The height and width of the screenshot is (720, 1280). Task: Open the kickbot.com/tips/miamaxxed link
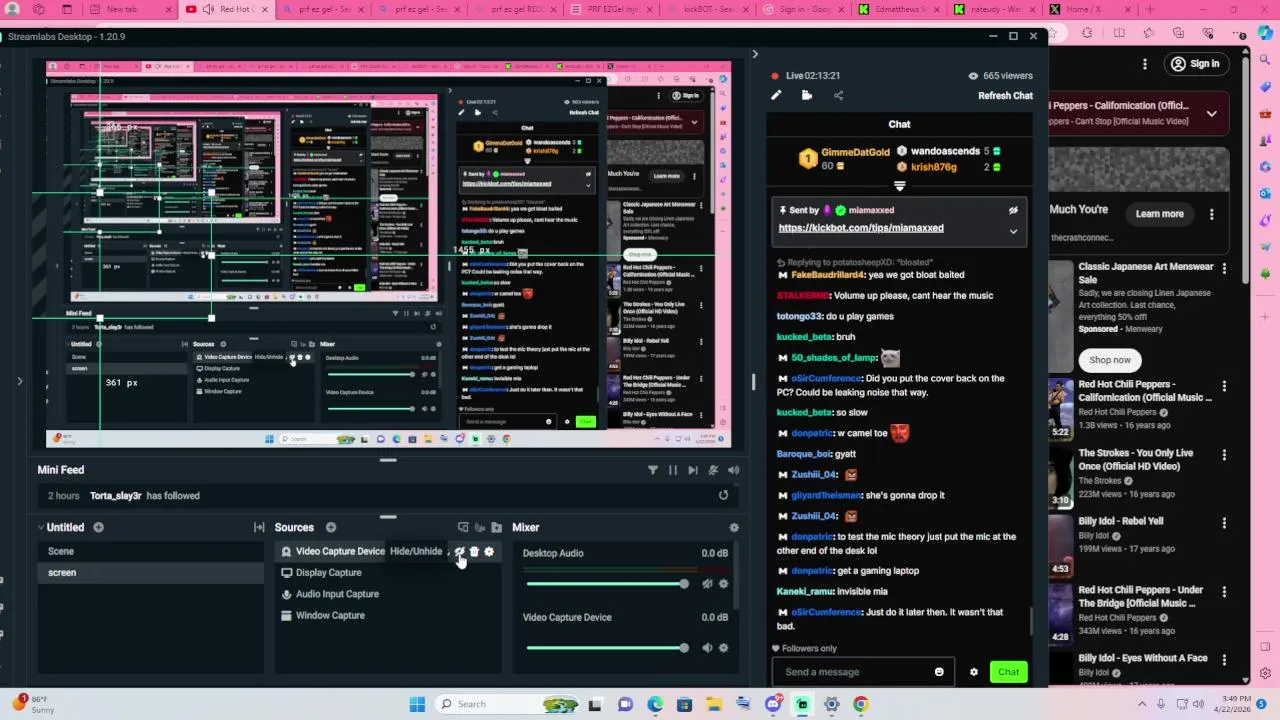(x=861, y=228)
